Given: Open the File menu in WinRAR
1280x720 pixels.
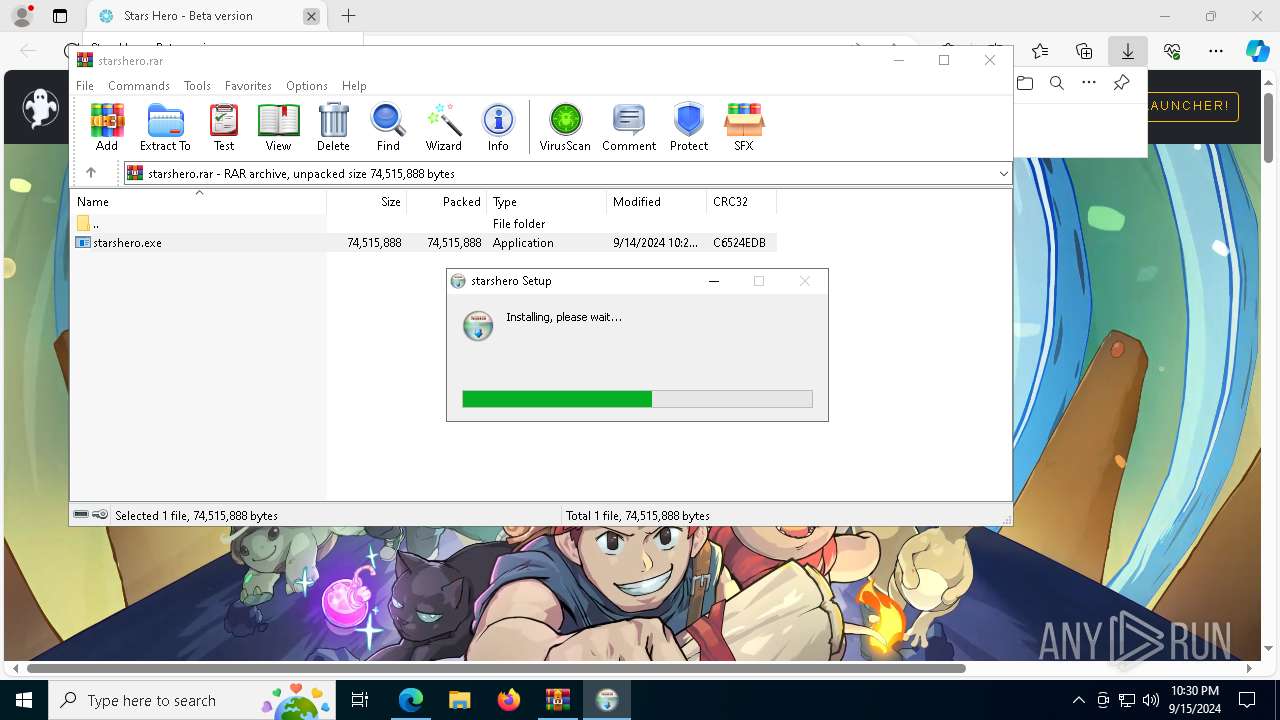Looking at the screenshot, I should 85,86.
